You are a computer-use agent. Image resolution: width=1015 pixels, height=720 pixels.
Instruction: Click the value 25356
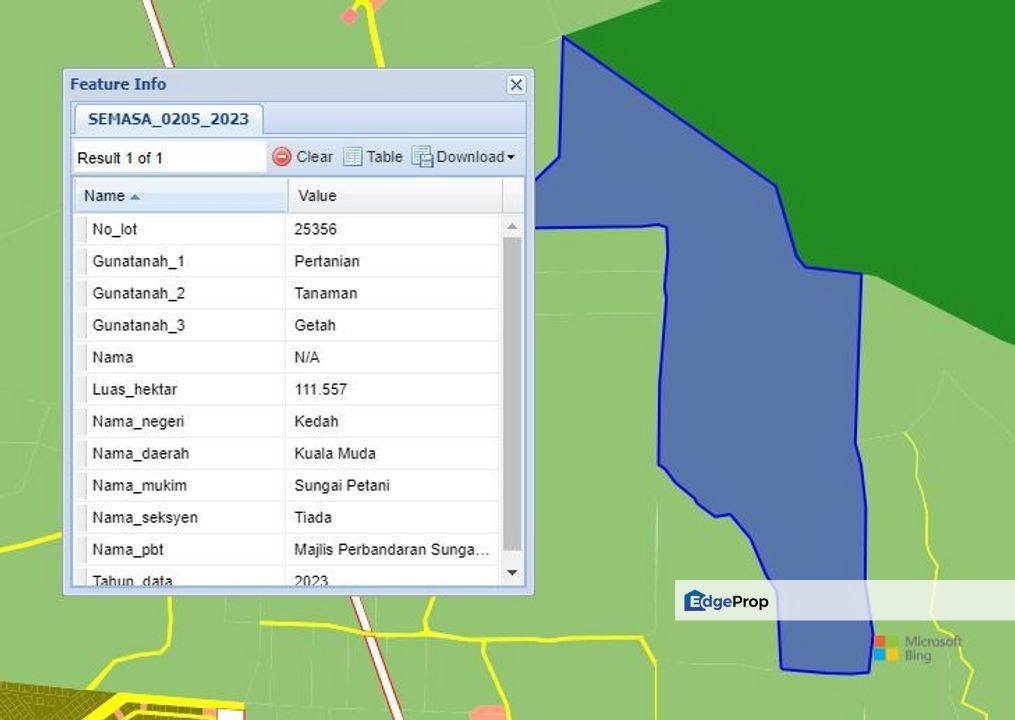[x=315, y=229]
